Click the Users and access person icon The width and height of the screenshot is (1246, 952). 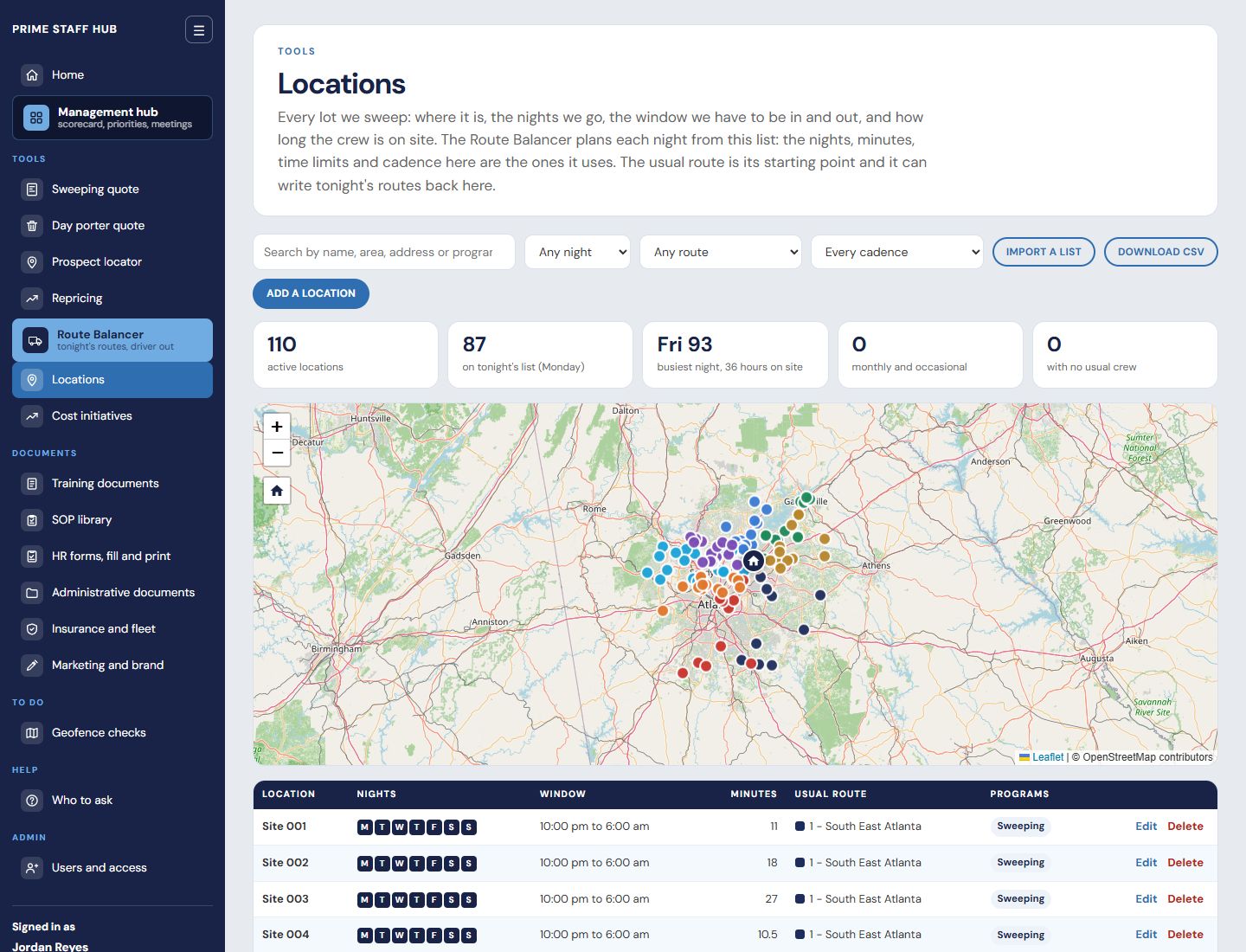tap(32, 868)
